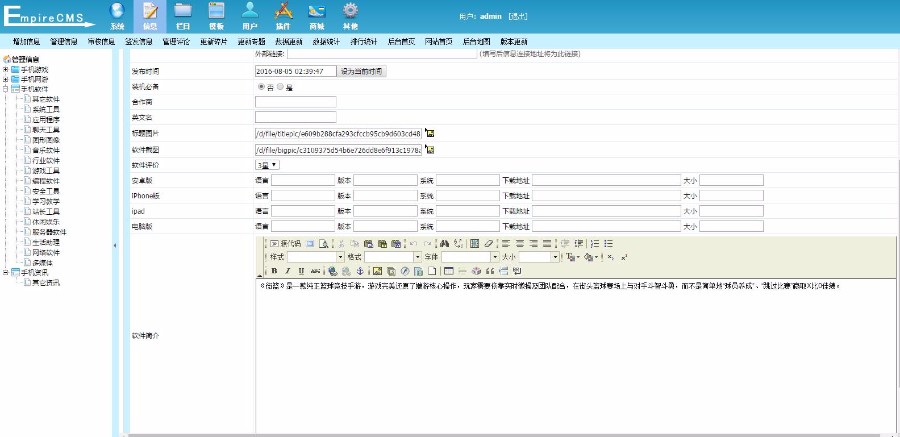Click 安卓版 下载地址 input field
Image resolution: width=900 pixels, height=437 pixels.
[606, 180]
